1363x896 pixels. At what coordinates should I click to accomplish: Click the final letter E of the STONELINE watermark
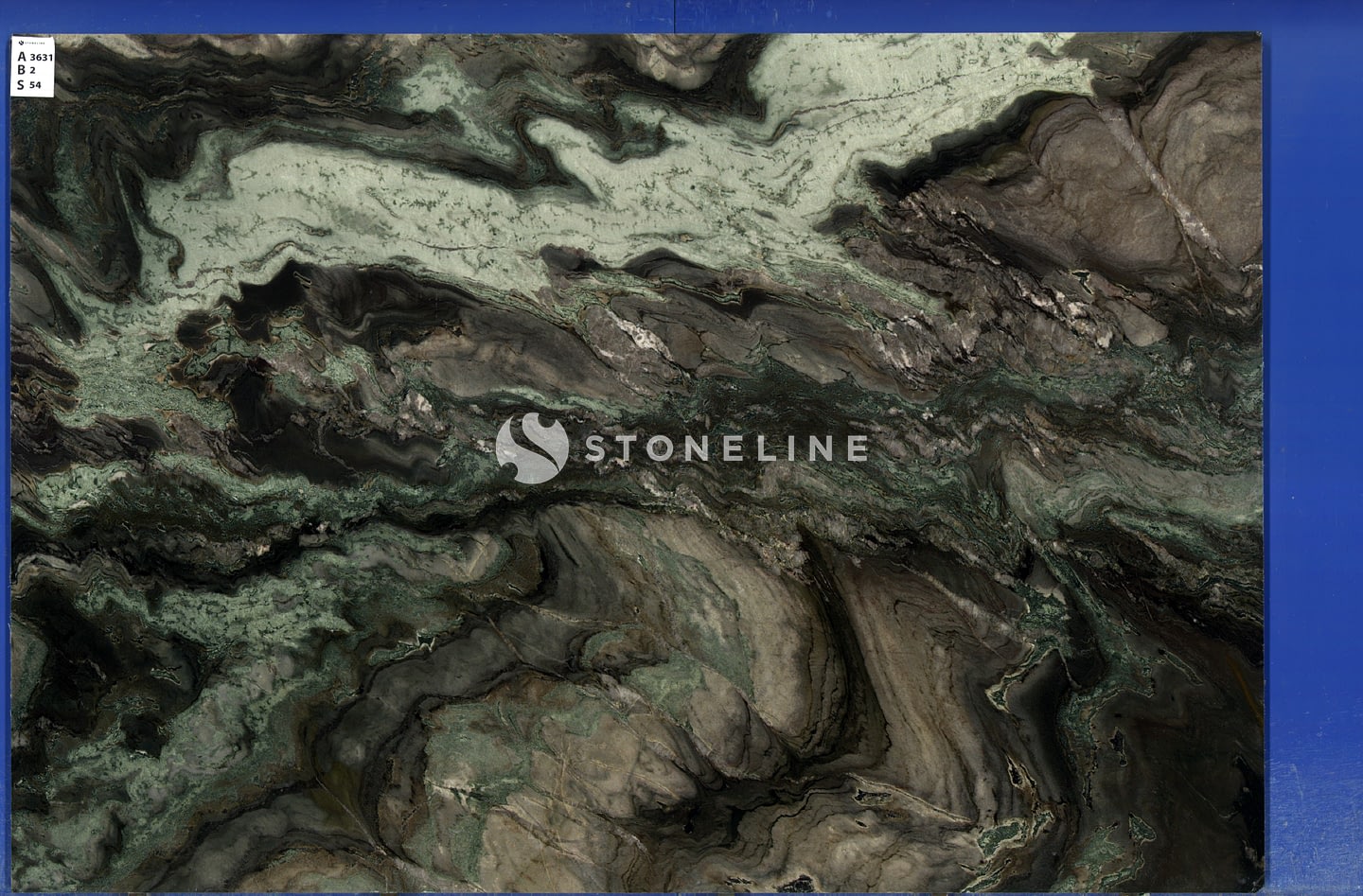tap(856, 448)
